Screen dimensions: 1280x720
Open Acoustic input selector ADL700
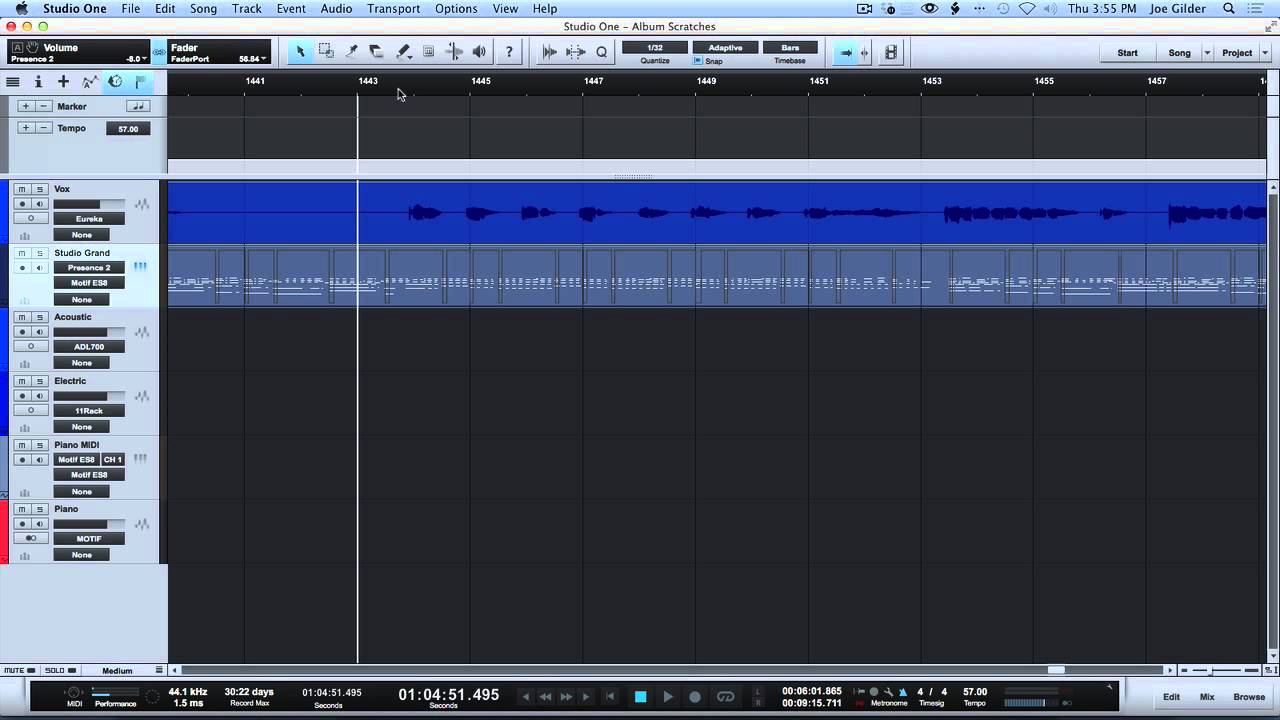click(x=89, y=347)
